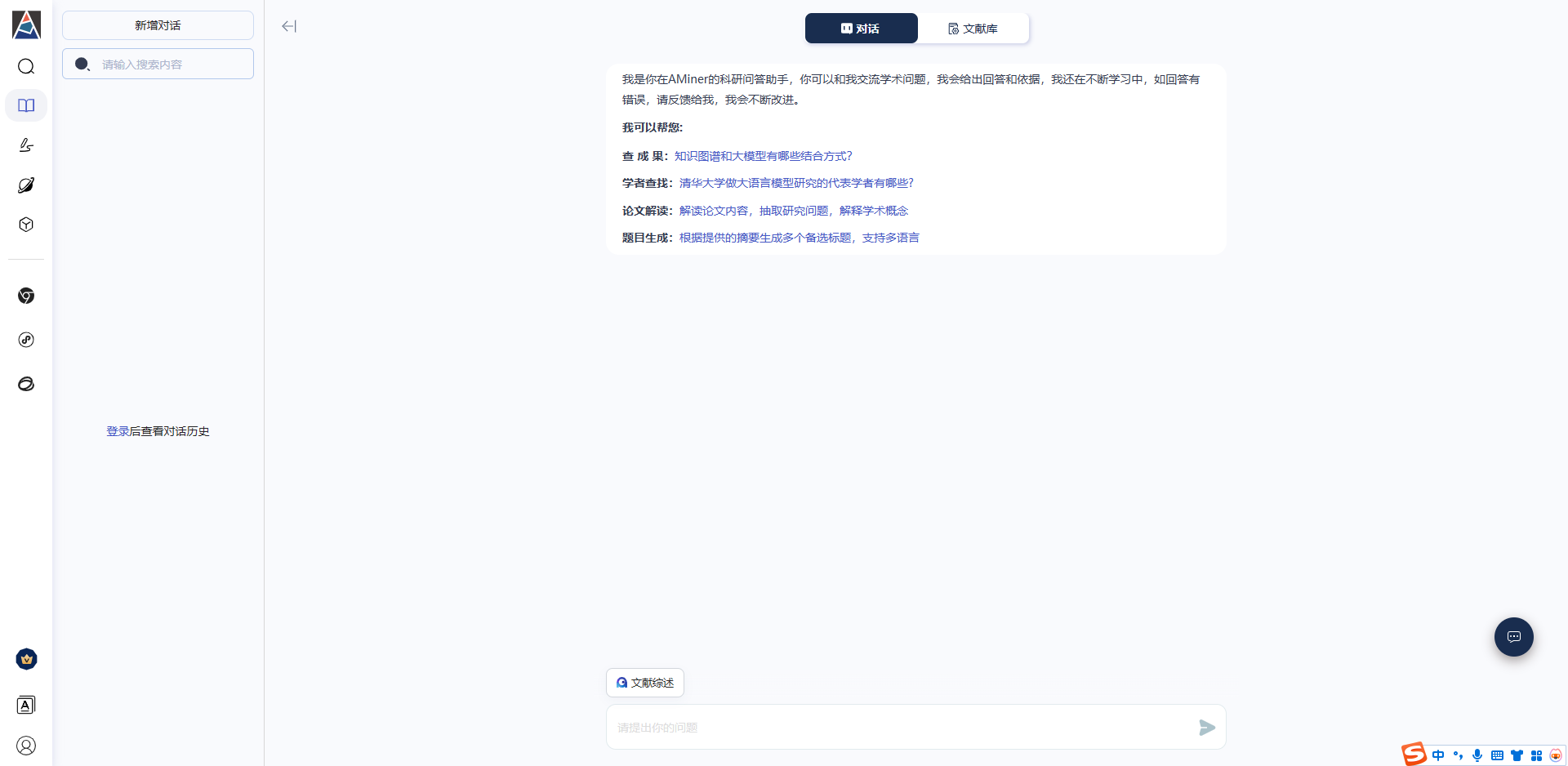Open the search magnifier in the left sidebar

click(26, 66)
